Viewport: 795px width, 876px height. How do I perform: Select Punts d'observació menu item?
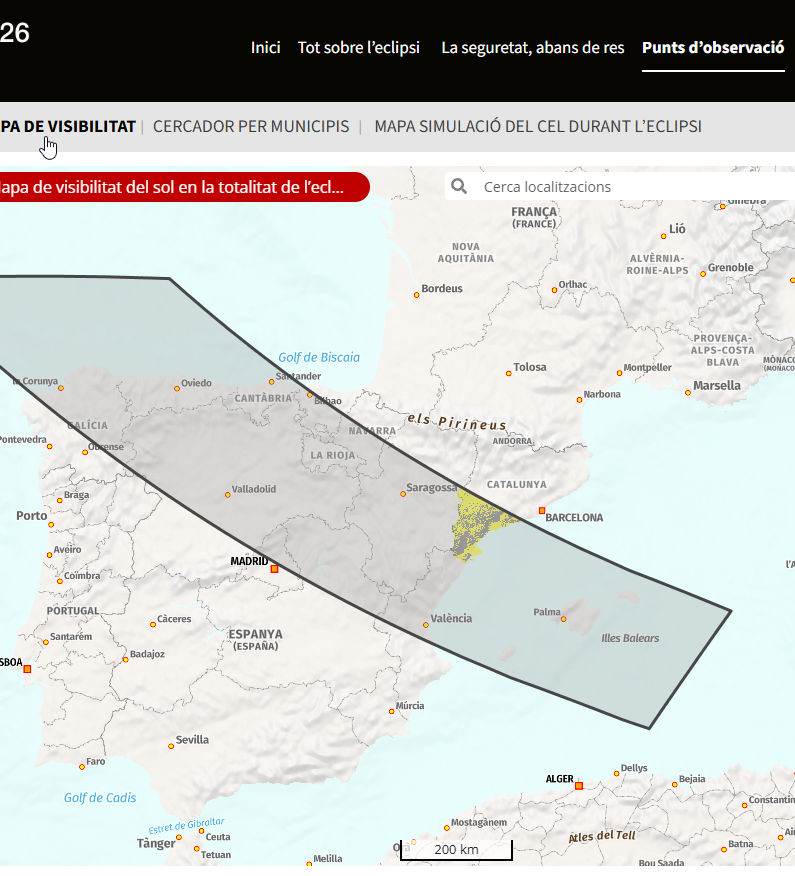point(713,47)
